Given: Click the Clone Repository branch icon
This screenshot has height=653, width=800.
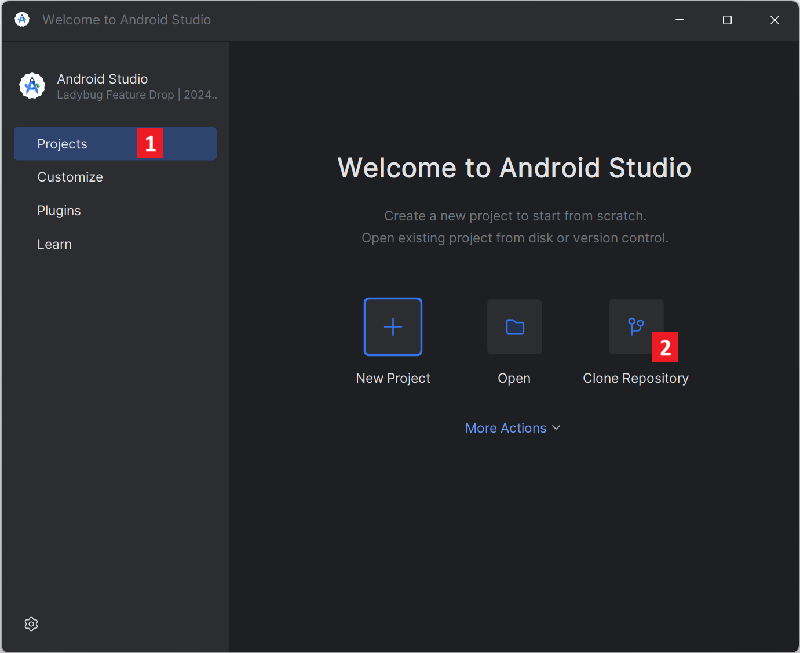Looking at the screenshot, I should point(636,326).
